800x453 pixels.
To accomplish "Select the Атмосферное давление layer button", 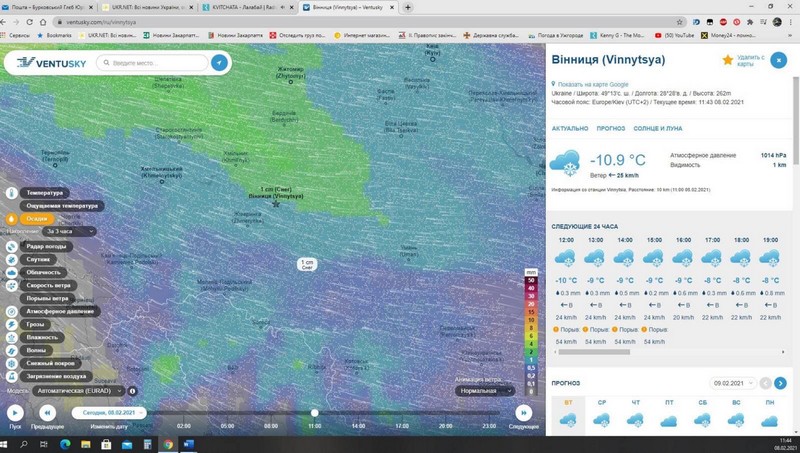I will pyautogui.click(x=60, y=311).
